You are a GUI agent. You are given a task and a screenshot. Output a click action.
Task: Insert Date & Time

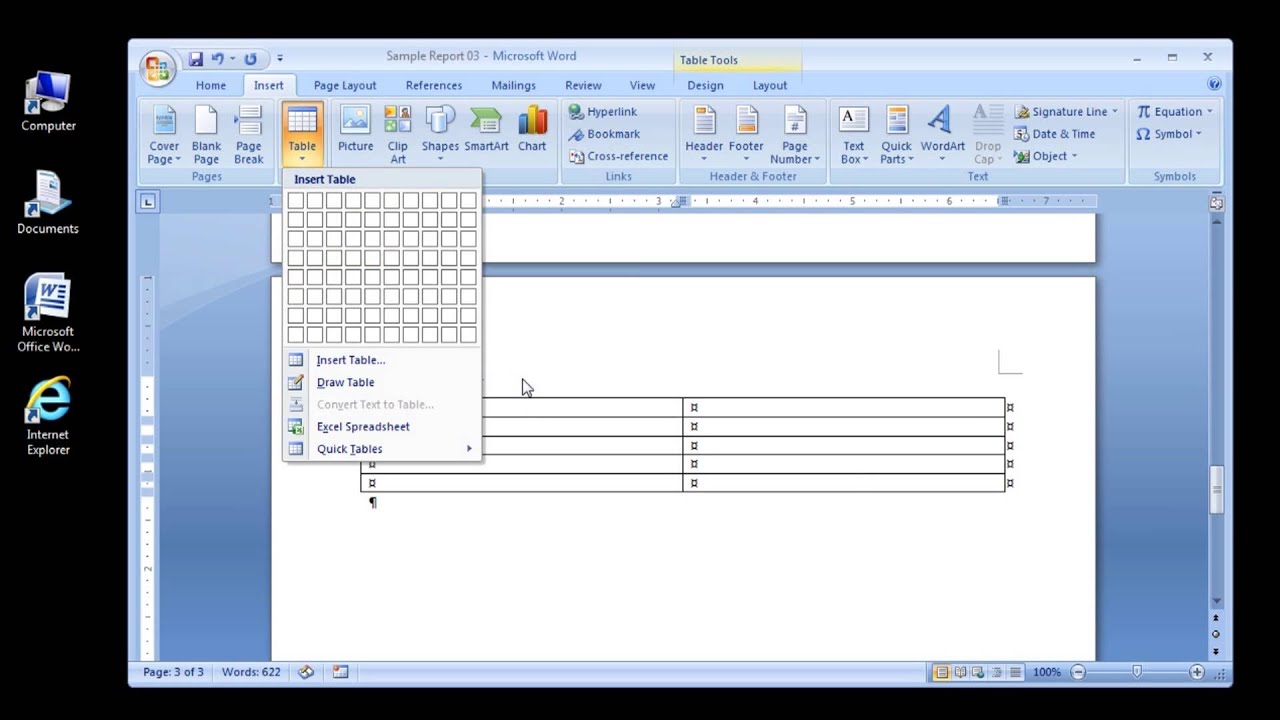pos(1054,134)
